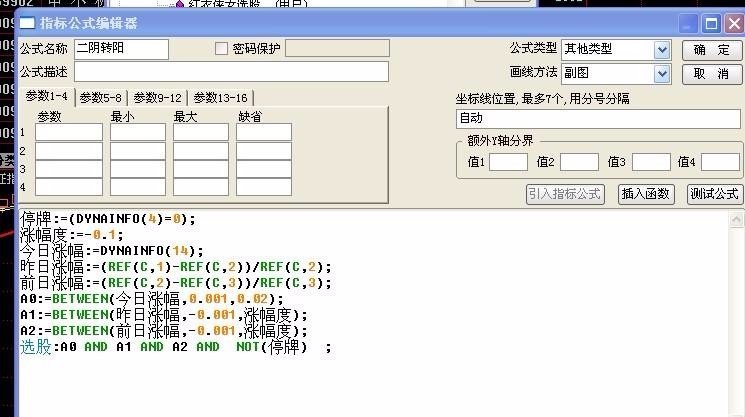This screenshot has height=417, width=745.
Task: Click the line defining 前日涨幅
Action: click(176, 283)
